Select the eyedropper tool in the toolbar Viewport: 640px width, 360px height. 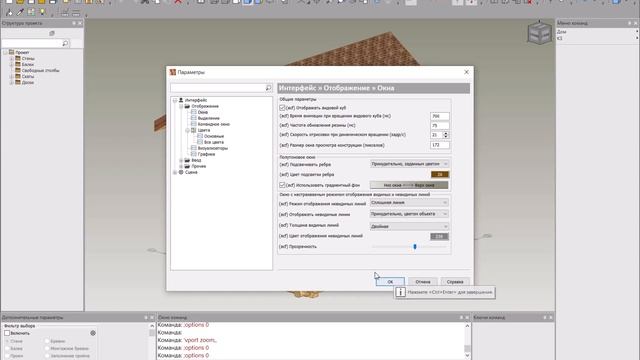tap(20, 12)
